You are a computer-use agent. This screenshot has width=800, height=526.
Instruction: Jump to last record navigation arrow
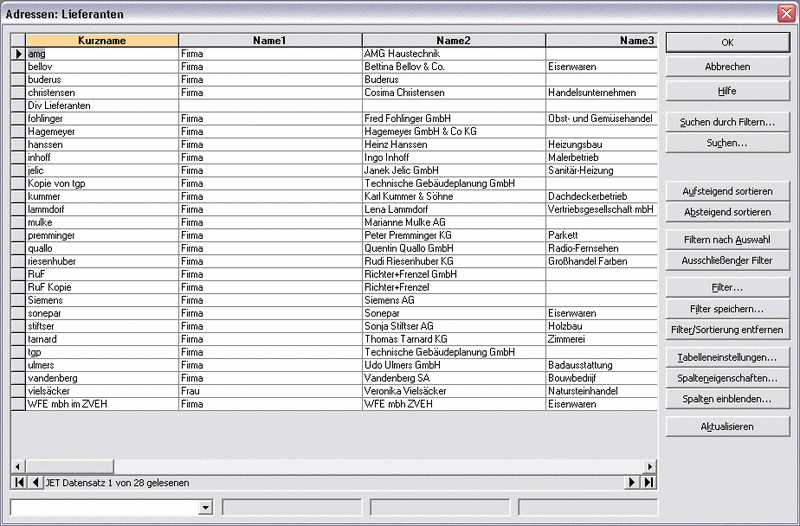tap(648, 482)
